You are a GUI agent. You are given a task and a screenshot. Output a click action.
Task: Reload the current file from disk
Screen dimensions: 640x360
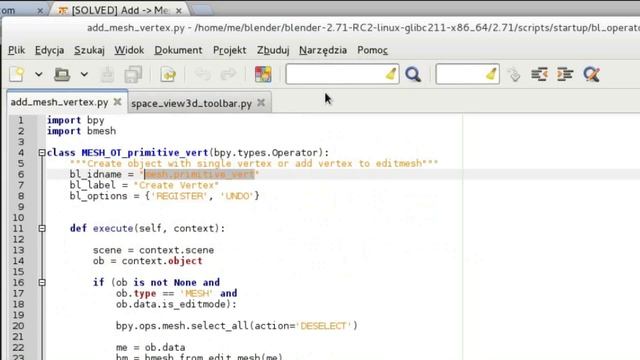coord(168,75)
